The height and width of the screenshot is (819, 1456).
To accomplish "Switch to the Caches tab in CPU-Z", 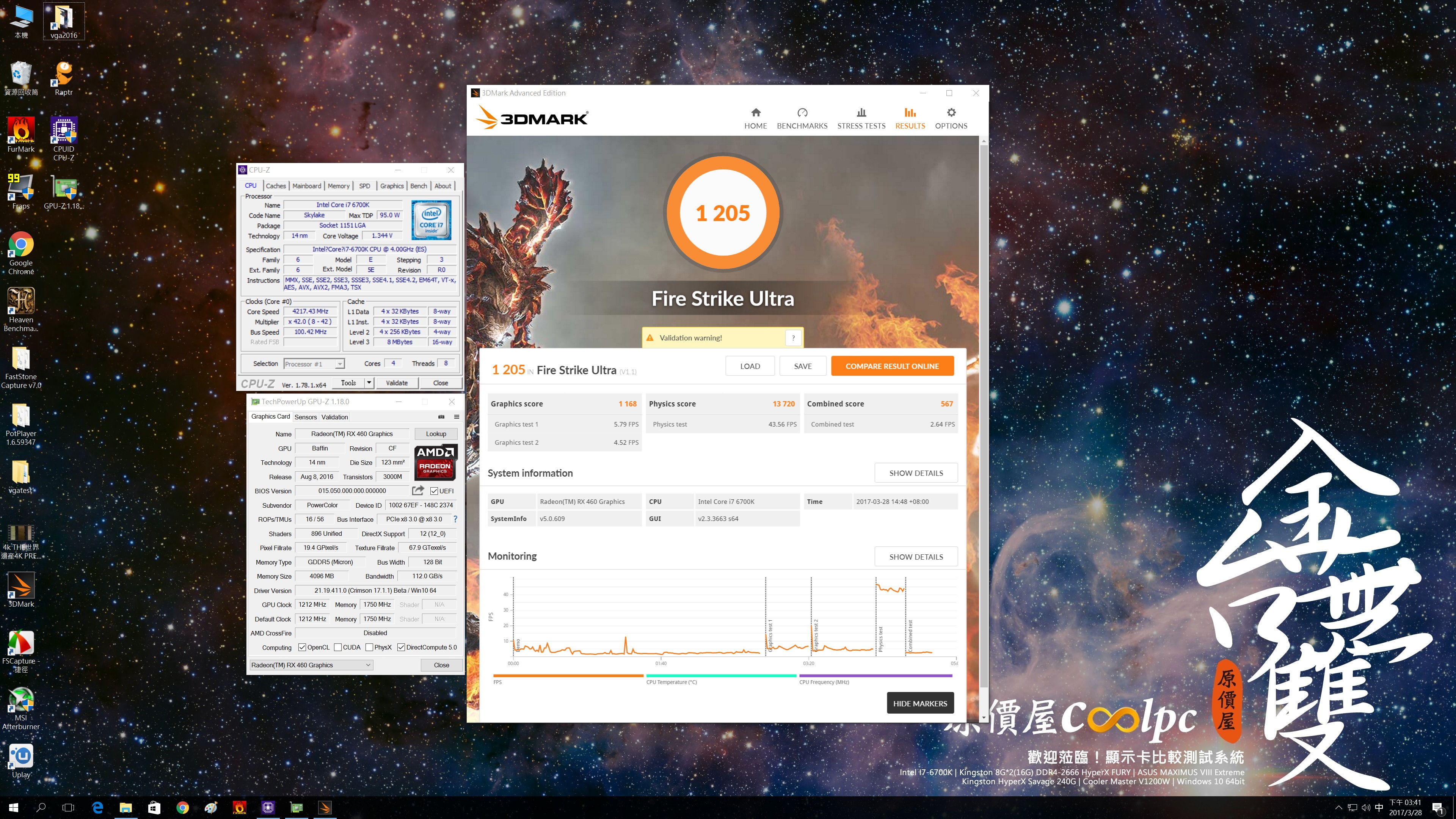I will coord(276,185).
